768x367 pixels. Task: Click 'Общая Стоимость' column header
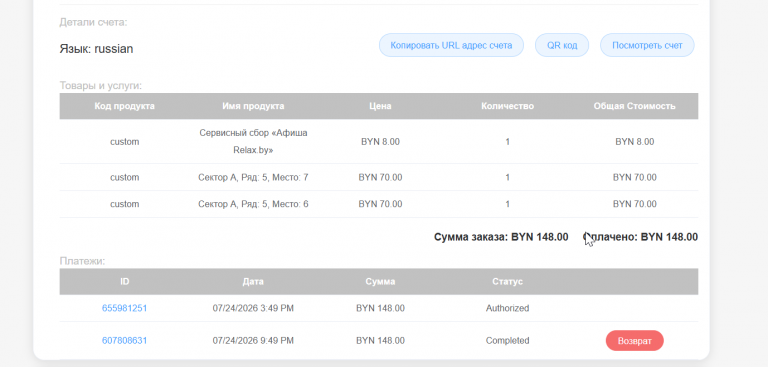tap(634, 106)
